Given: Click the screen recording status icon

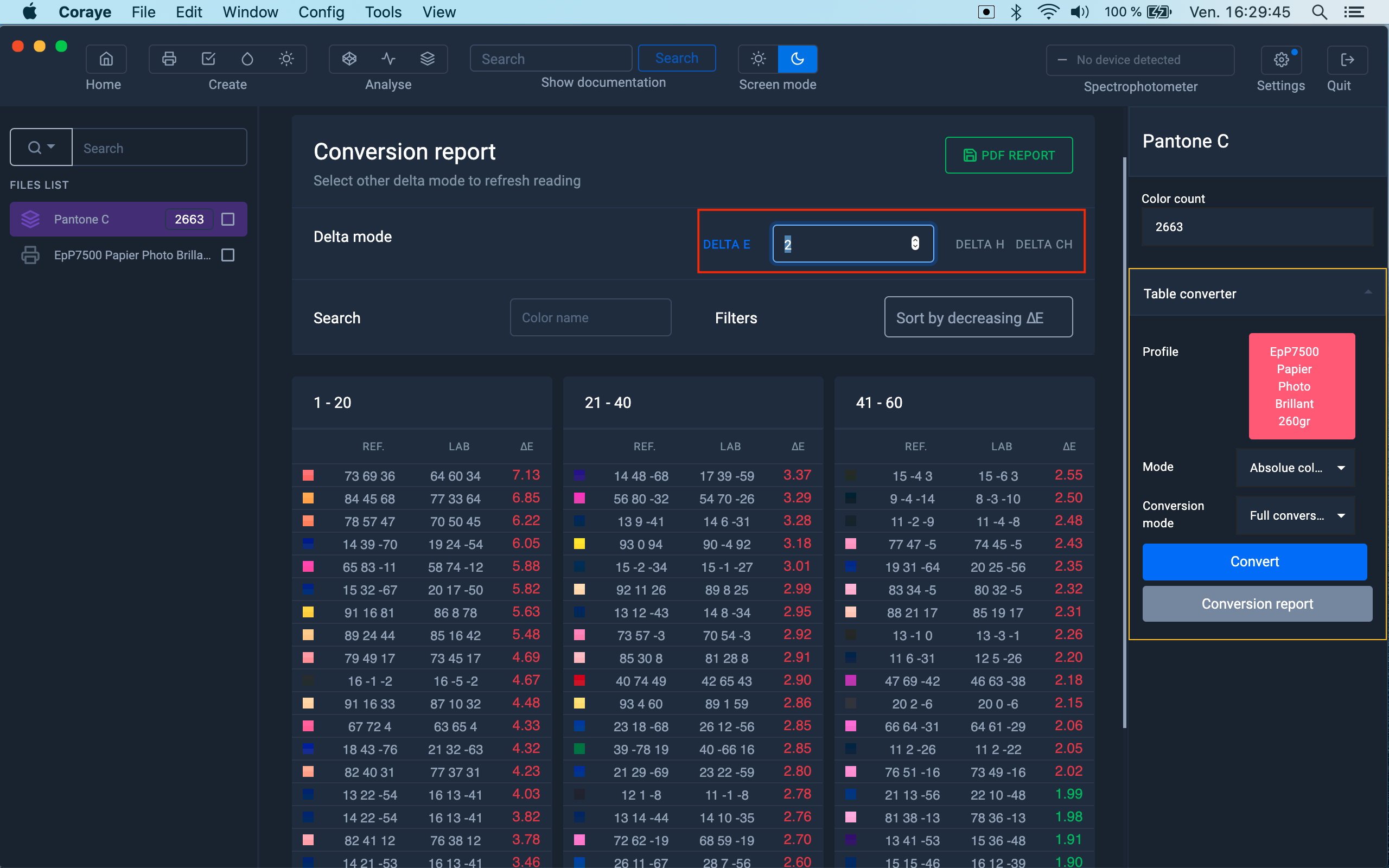Looking at the screenshot, I should click(986, 12).
